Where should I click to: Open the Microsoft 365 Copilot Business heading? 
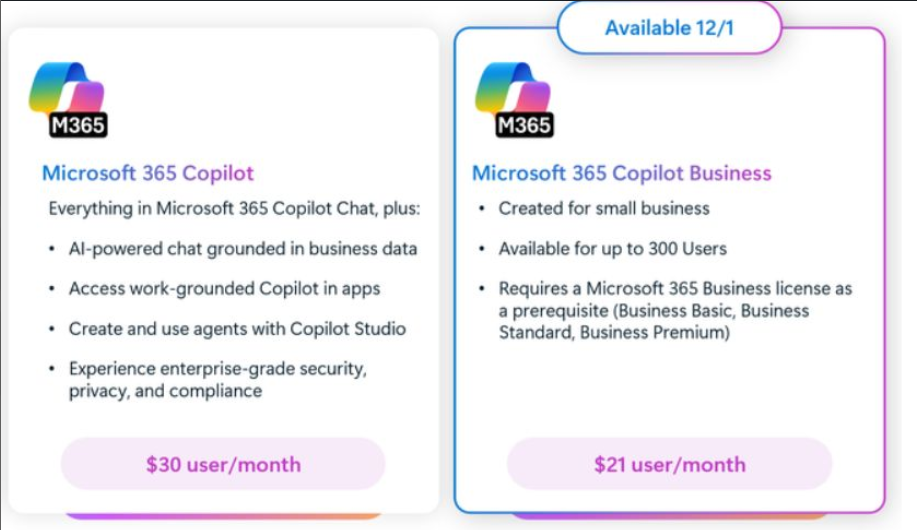[621, 173]
